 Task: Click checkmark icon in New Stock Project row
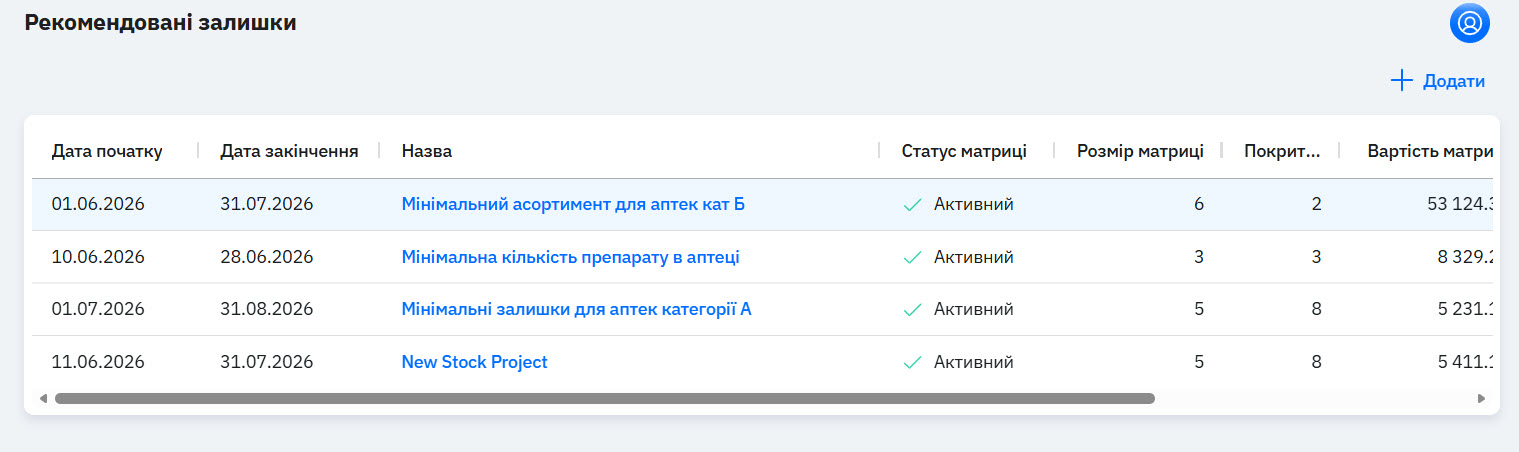click(911, 363)
